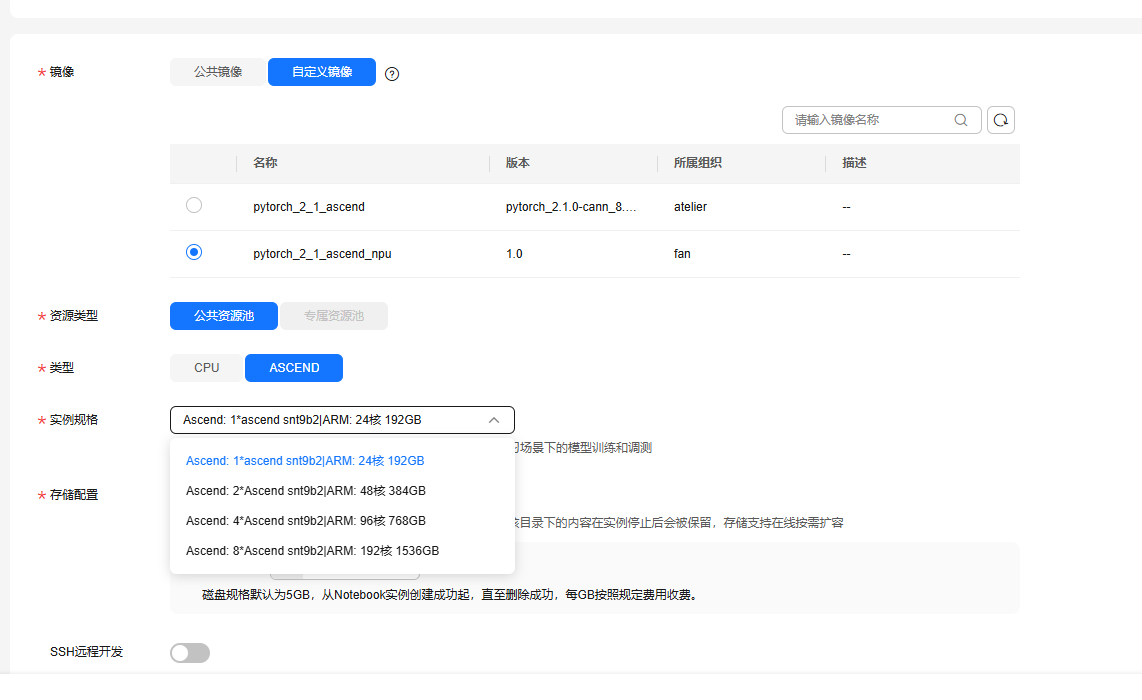Choose Ascend 8*Ascend snt9b2 192核 1536GB option
This screenshot has height=700, width=1142.
pos(312,551)
